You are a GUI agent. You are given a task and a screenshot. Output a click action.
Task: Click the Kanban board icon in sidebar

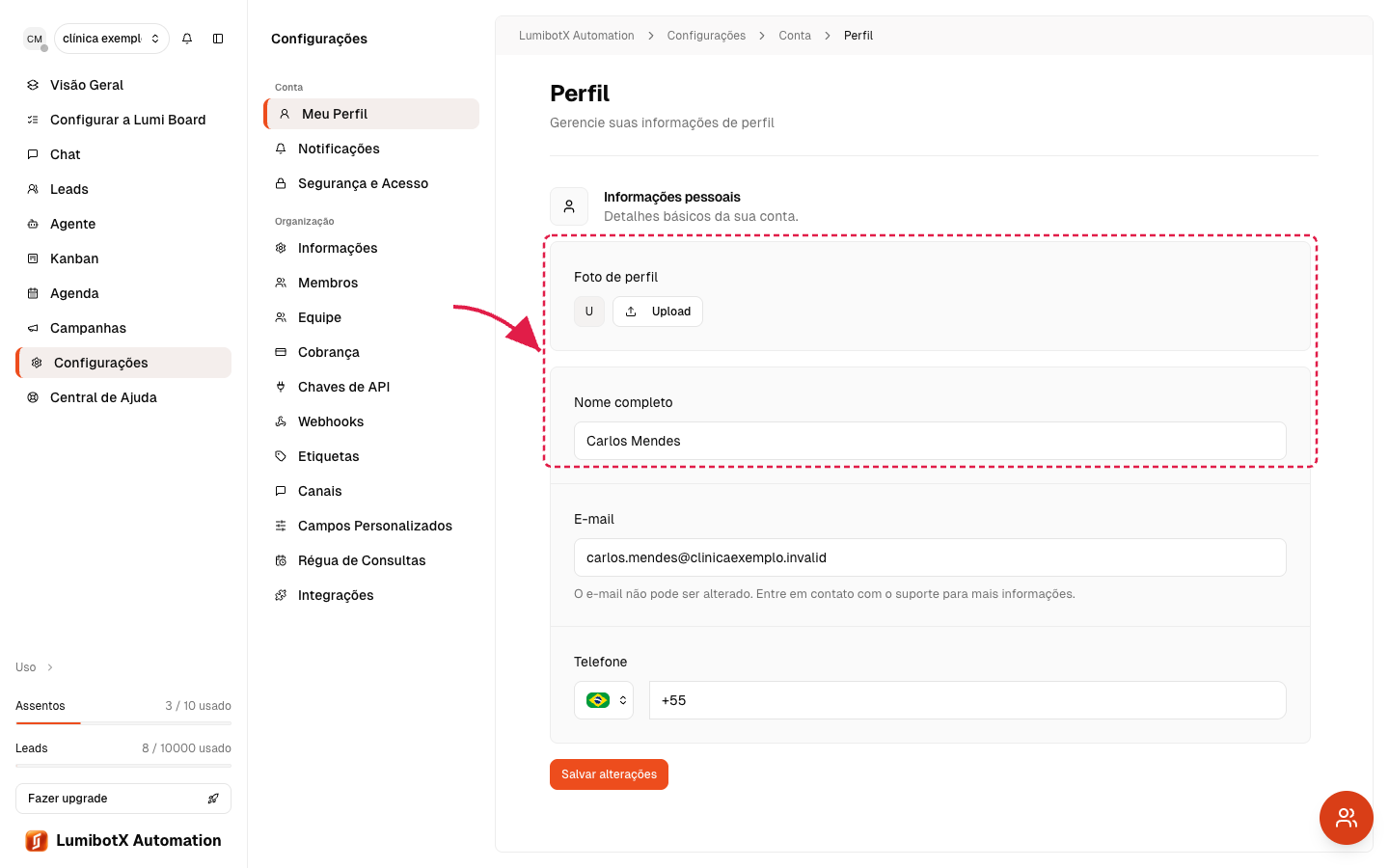[33, 258]
